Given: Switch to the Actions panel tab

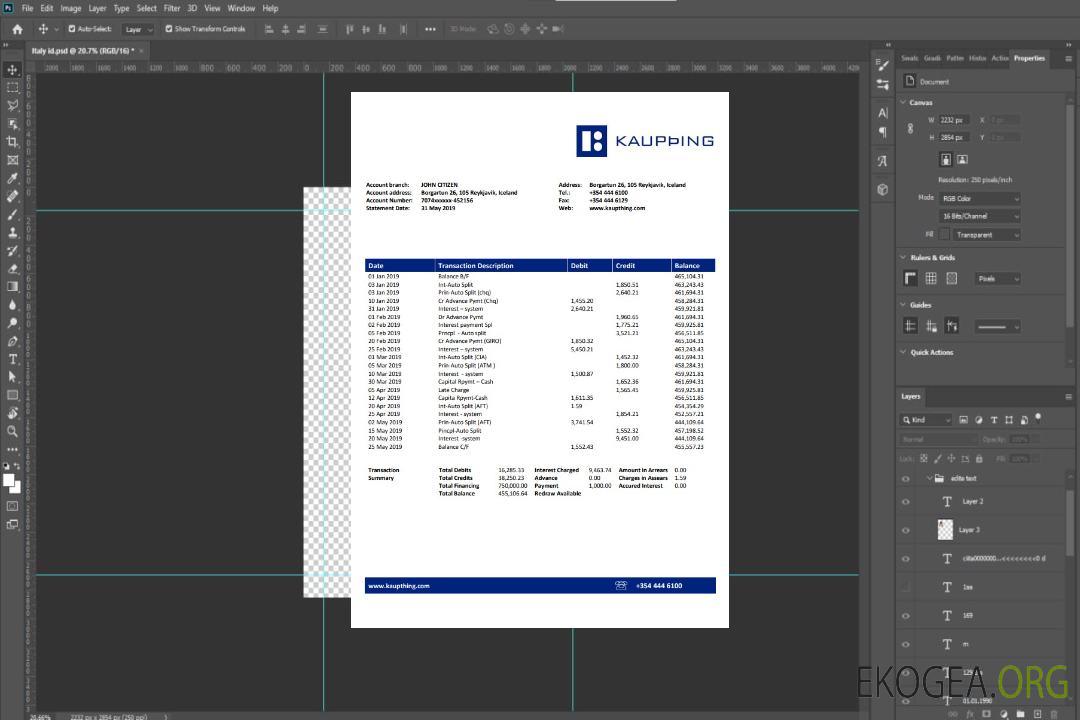Looking at the screenshot, I should tap(999, 59).
